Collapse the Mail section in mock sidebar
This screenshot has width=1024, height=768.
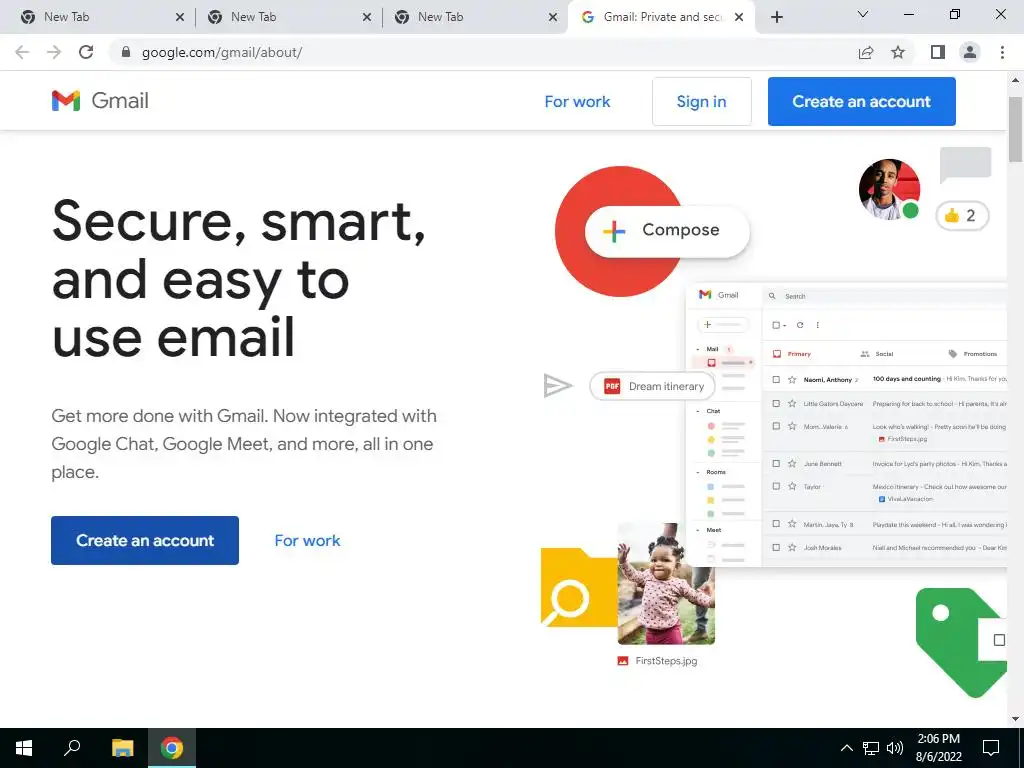tap(698, 349)
